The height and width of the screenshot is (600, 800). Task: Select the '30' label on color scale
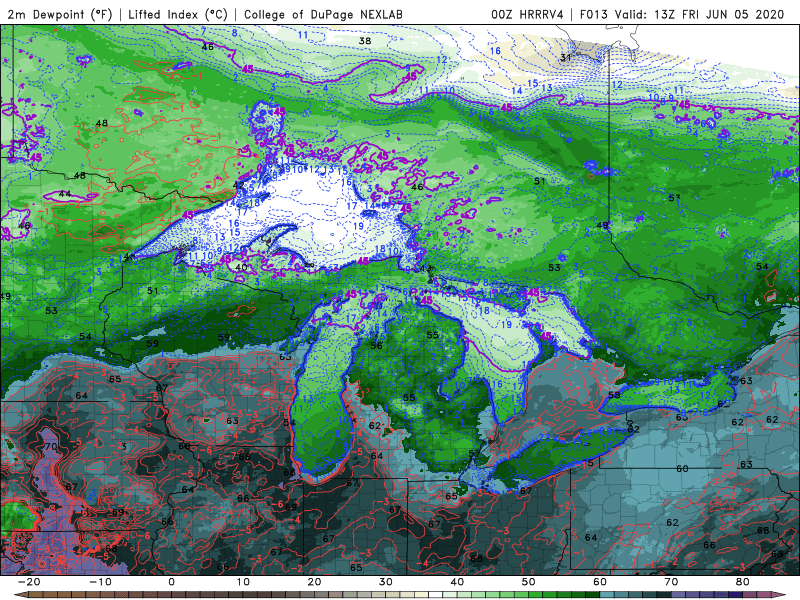(x=386, y=582)
